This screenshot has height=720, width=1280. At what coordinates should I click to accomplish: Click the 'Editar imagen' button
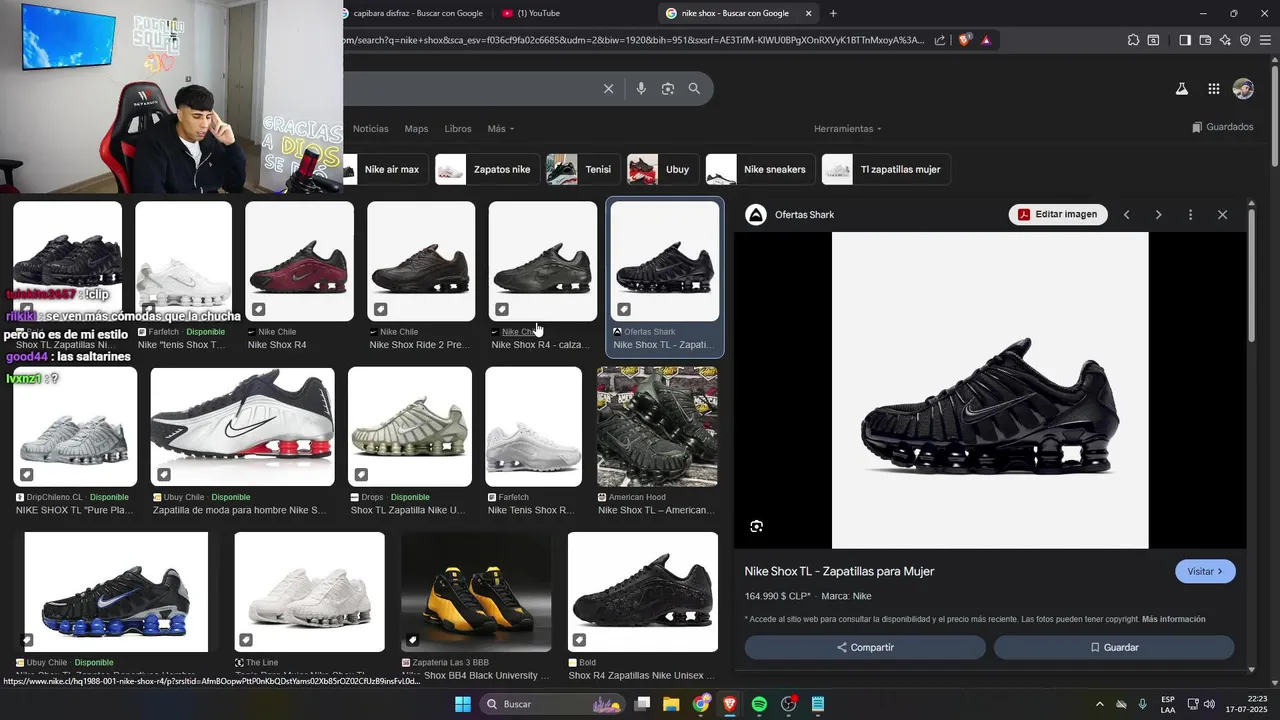tap(1058, 215)
